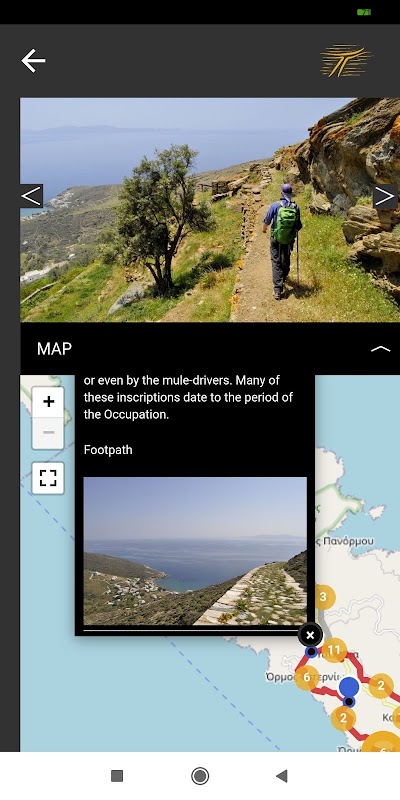Open the golden trails logo

tap(346, 61)
